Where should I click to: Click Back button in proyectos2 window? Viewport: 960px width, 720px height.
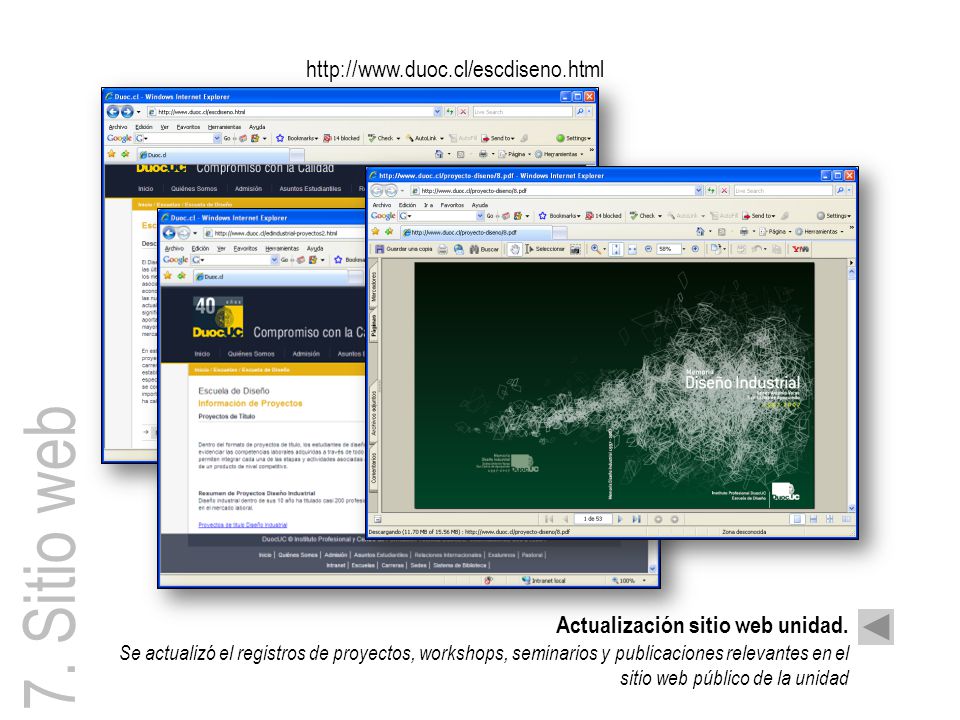[169, 233]
